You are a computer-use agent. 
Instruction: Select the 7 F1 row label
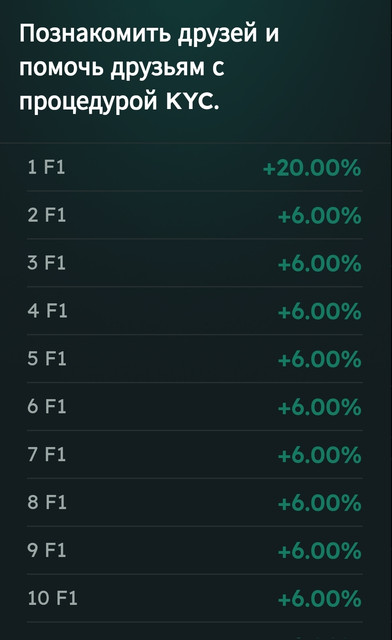tap(47, 454)
